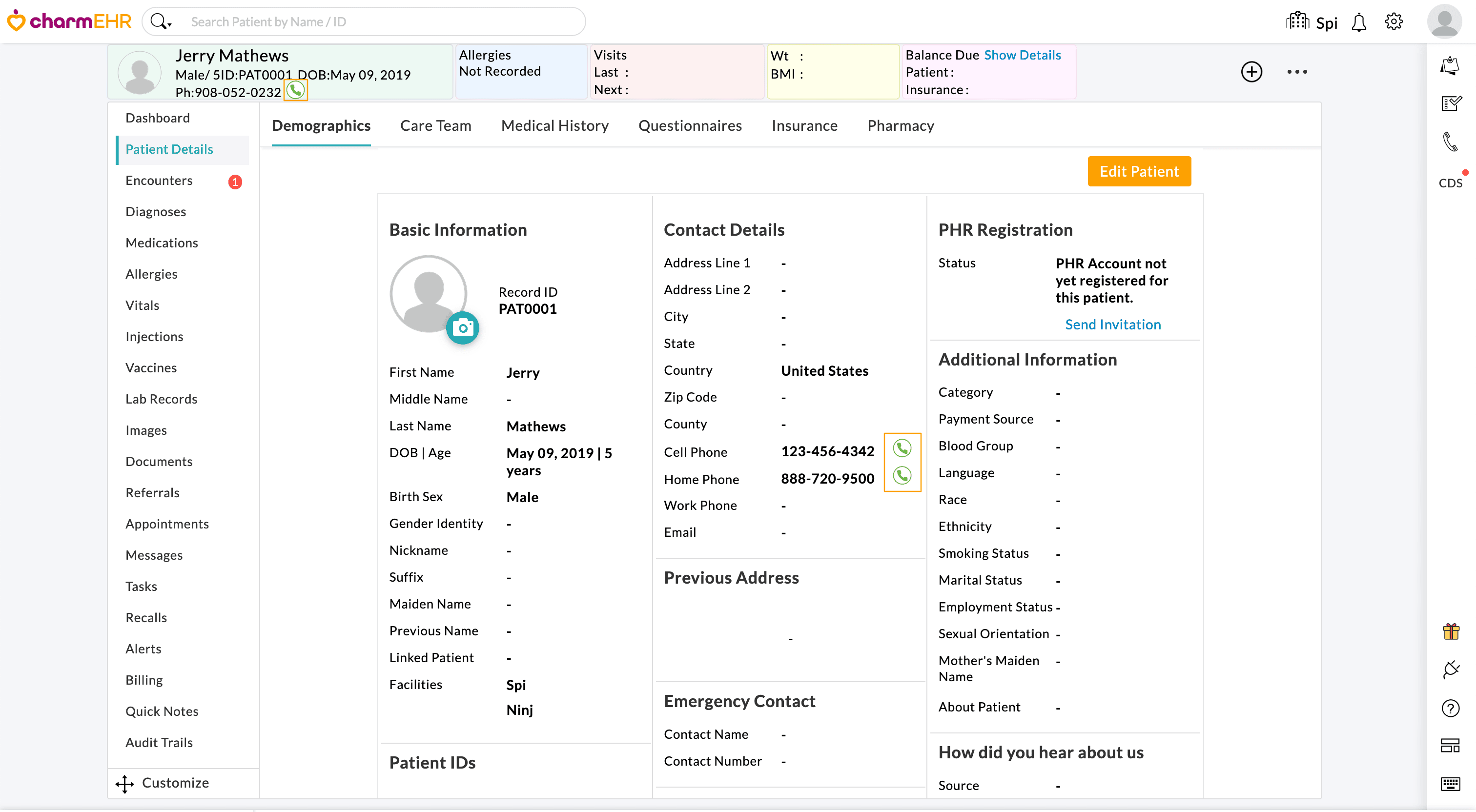Click the Edit Patient button
This screenshot has height=812, width=1476.
(1139, 171)
